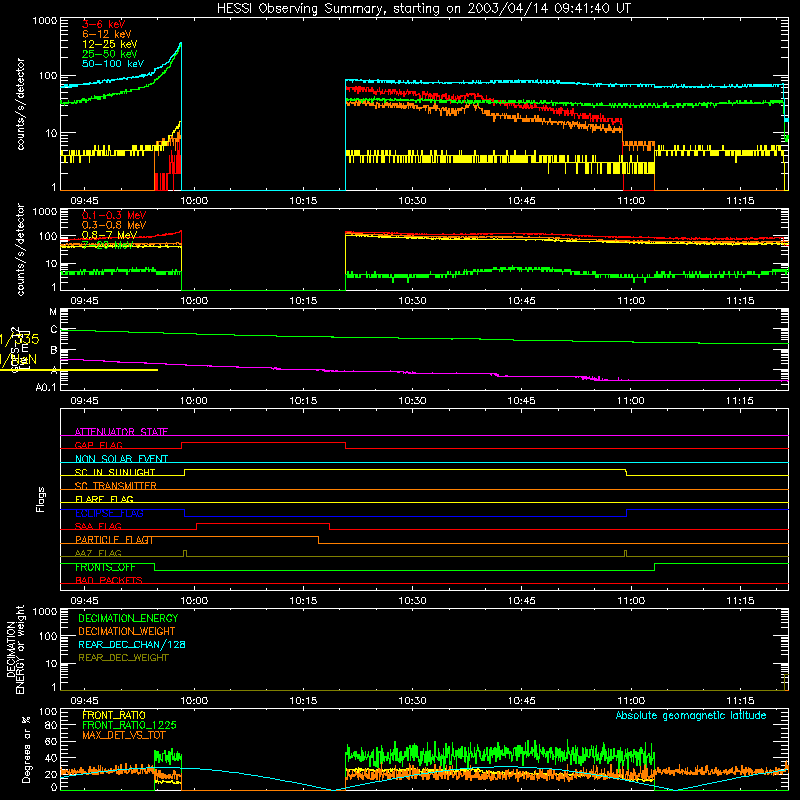This screenshot has height=800, width=800.
Task: Click the 12-25 keV legend label
Action: [x=109, y=44]
